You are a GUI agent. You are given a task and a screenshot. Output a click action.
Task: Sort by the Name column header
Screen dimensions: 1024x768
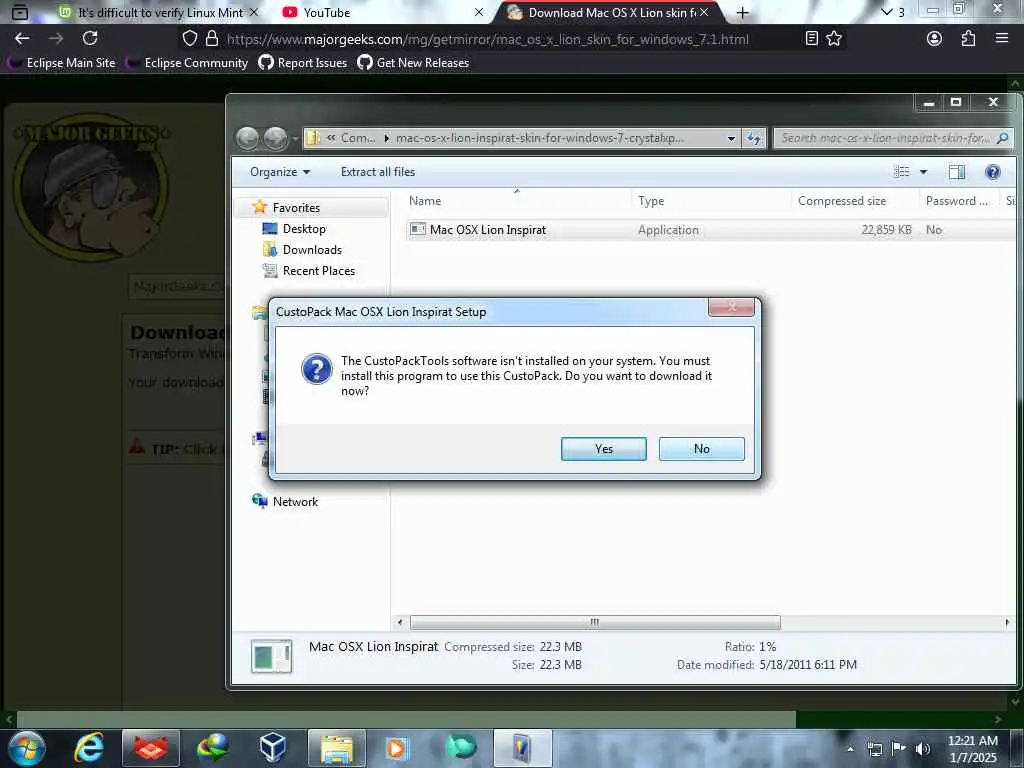point(425,201)
